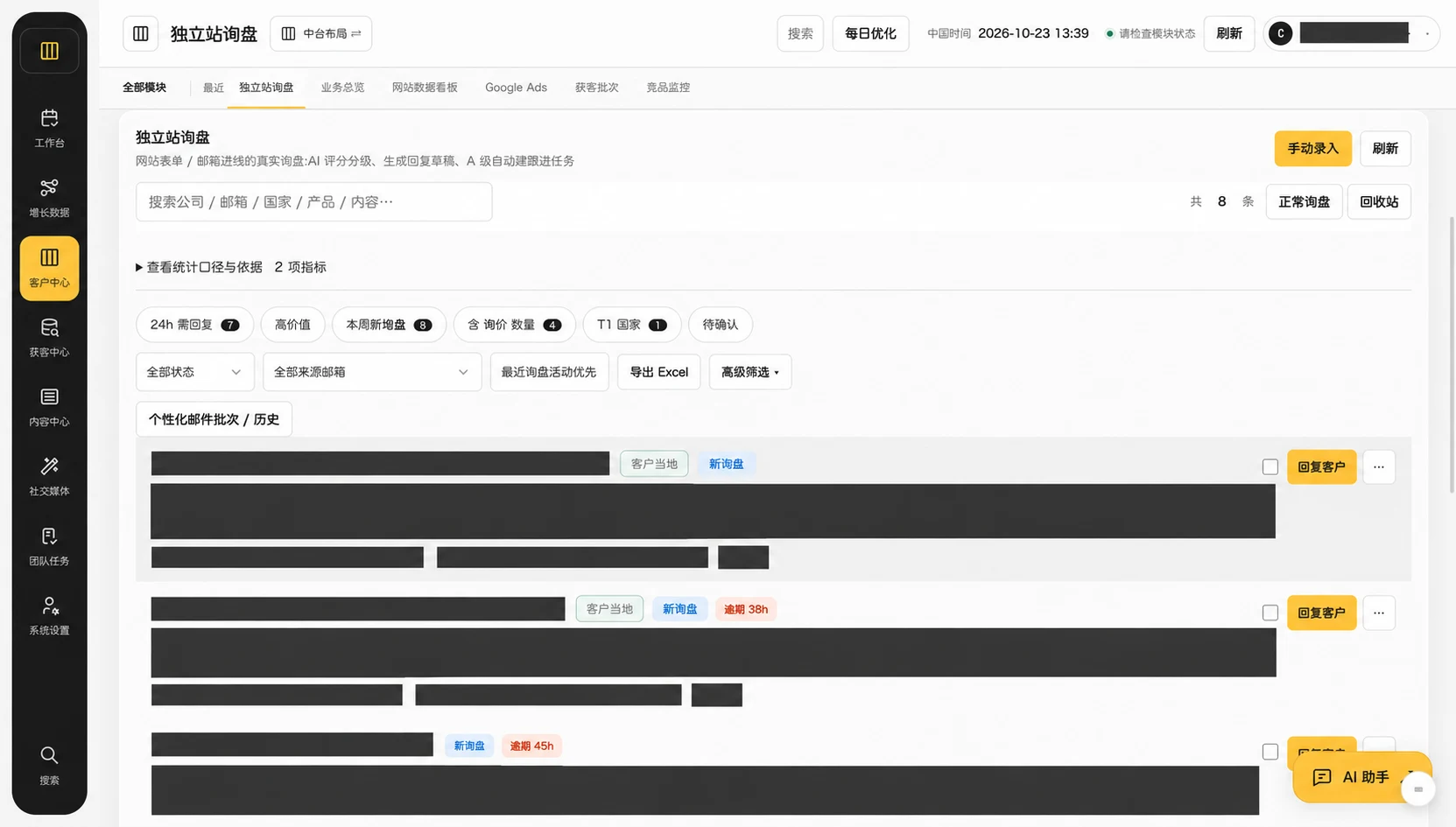Toggle the 待确认 filter chip
Viewport: 1456px width, 827px height.
[x=721, y=325]
